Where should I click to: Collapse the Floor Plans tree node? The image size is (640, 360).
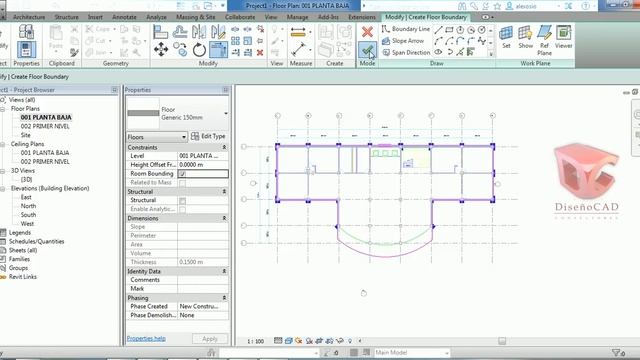(x=3, y=109)
